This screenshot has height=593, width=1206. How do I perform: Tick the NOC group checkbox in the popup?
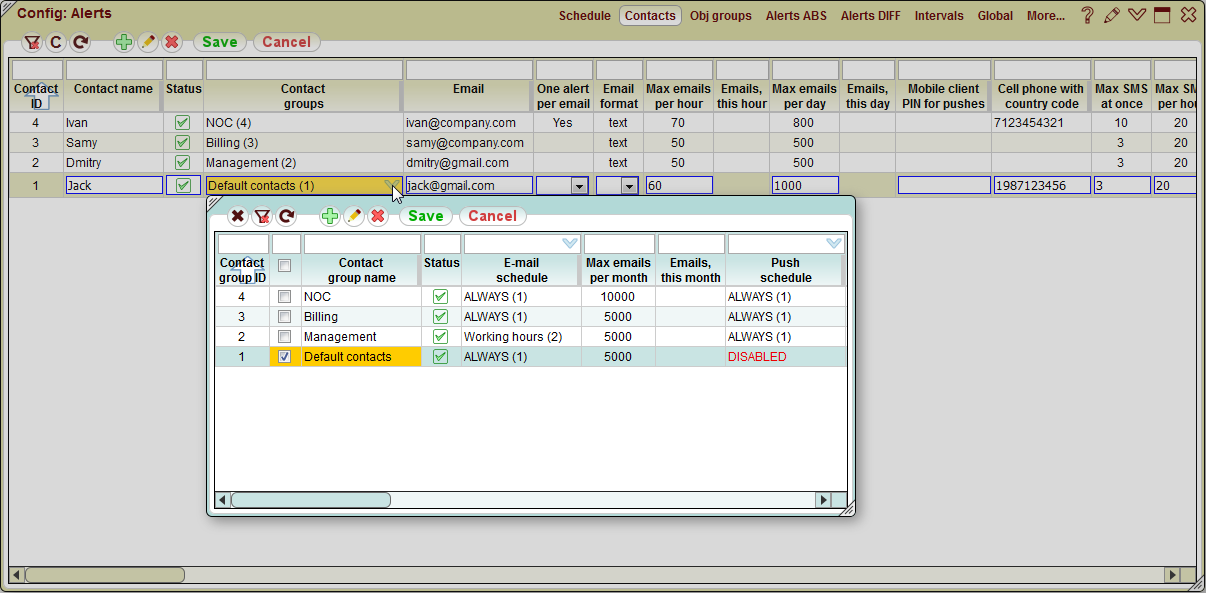pos(285,296)
